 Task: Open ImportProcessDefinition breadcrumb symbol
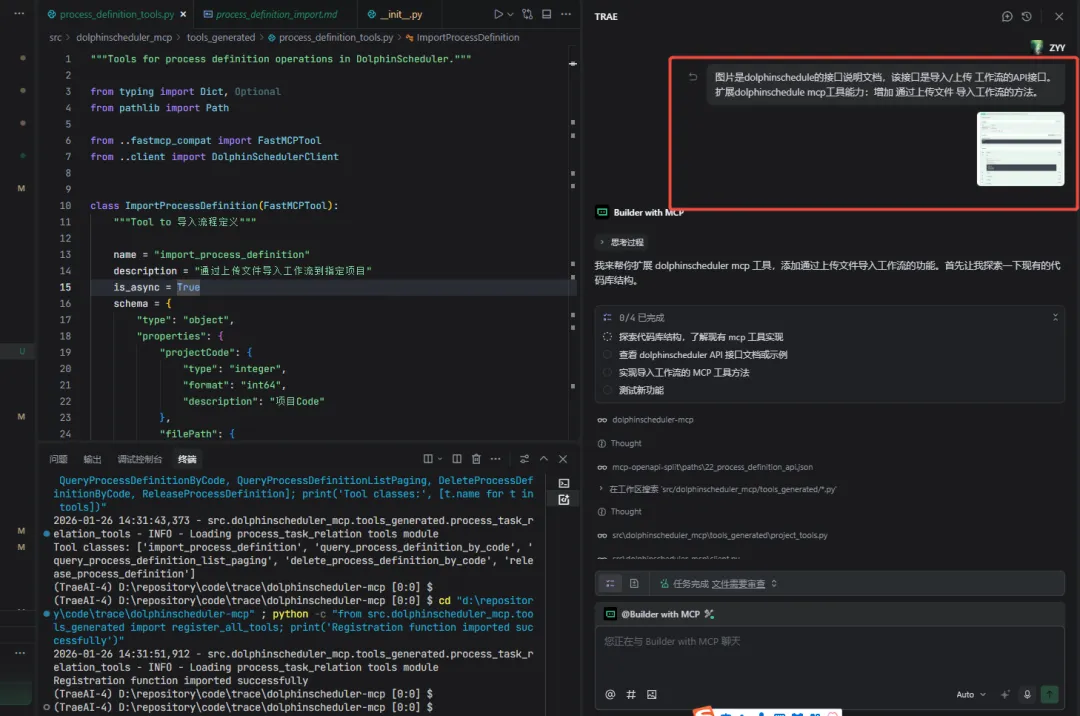point(468,37)
